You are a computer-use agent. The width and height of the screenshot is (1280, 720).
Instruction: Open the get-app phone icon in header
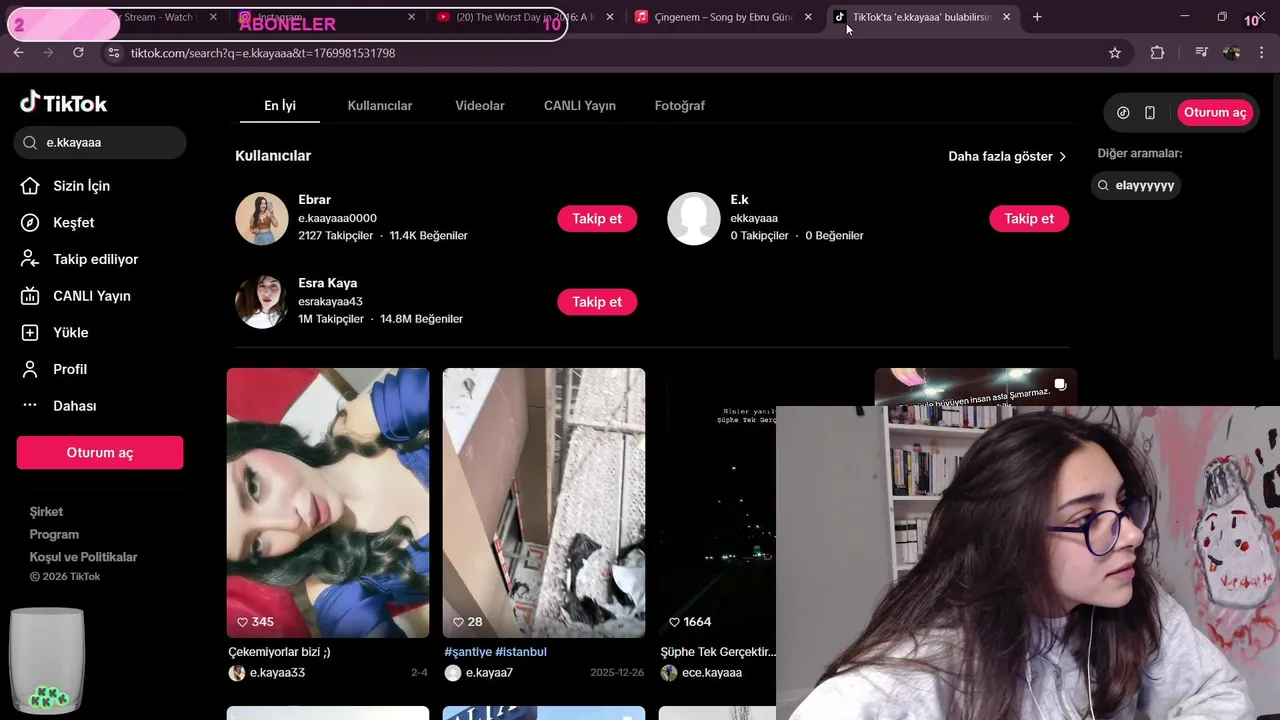click(x=1150, y=113)
